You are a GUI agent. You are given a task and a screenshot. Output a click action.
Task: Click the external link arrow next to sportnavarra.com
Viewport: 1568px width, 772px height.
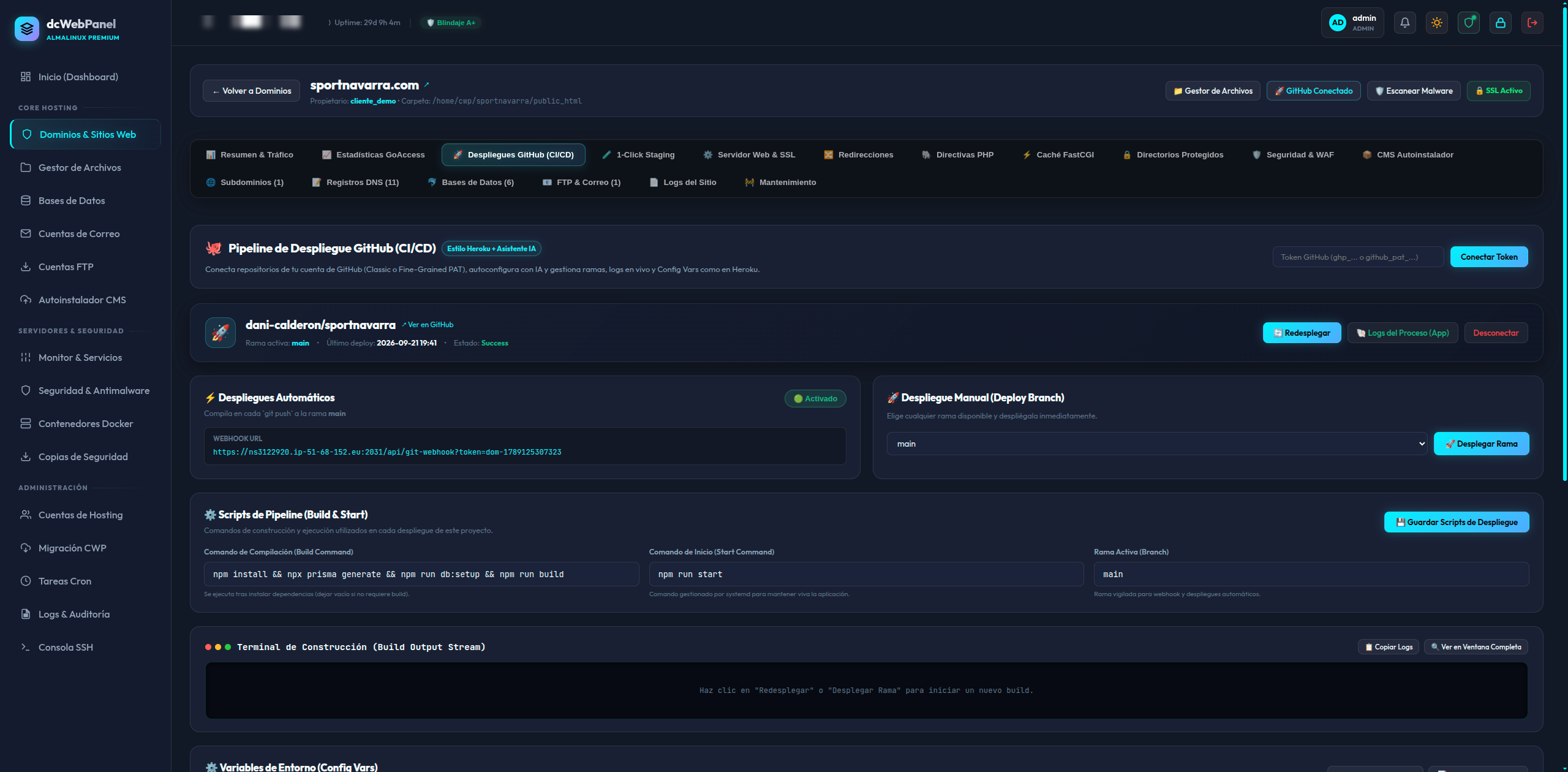(x=427, y=85)
